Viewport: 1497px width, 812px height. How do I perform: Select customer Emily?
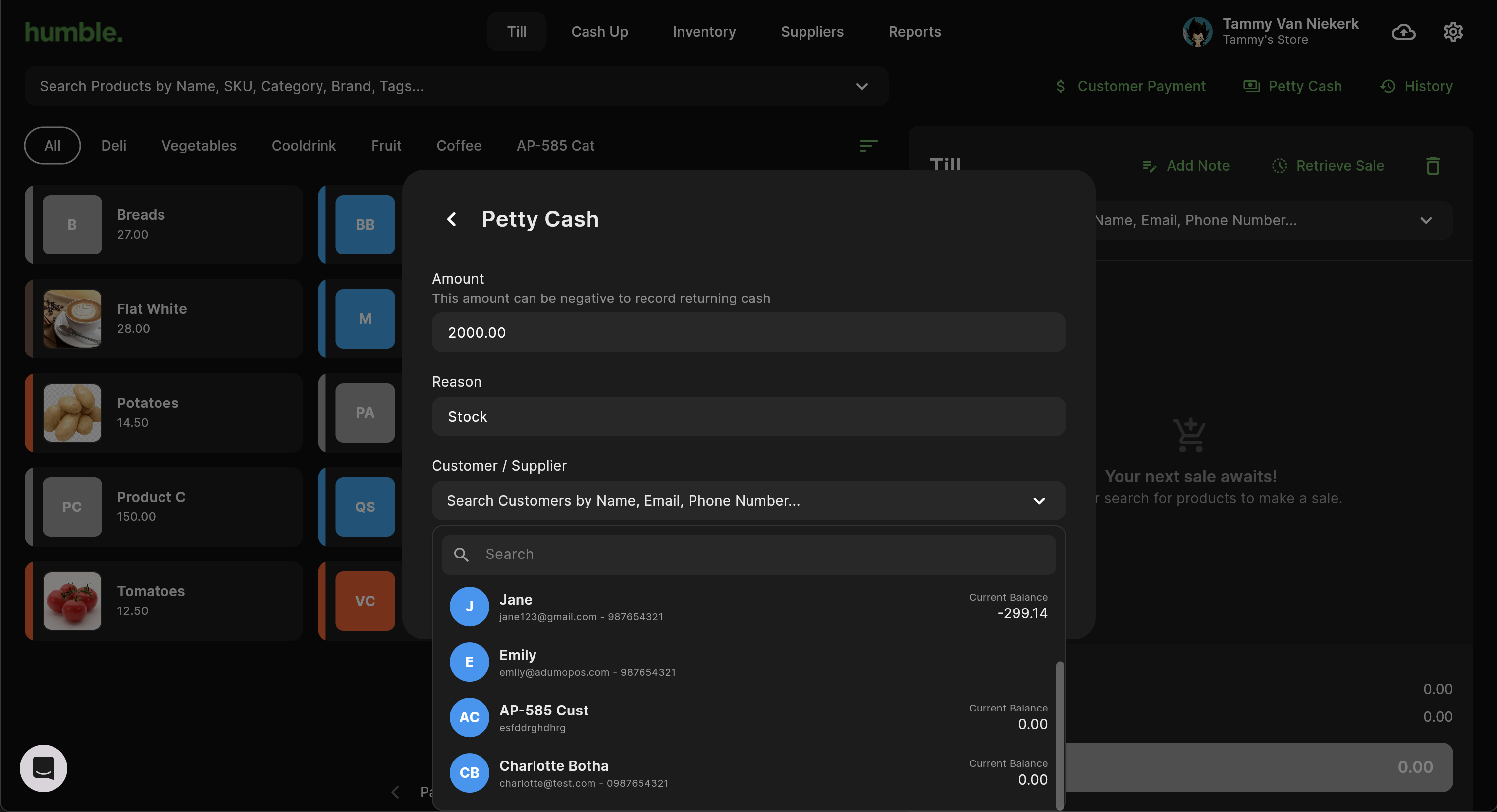748,661
